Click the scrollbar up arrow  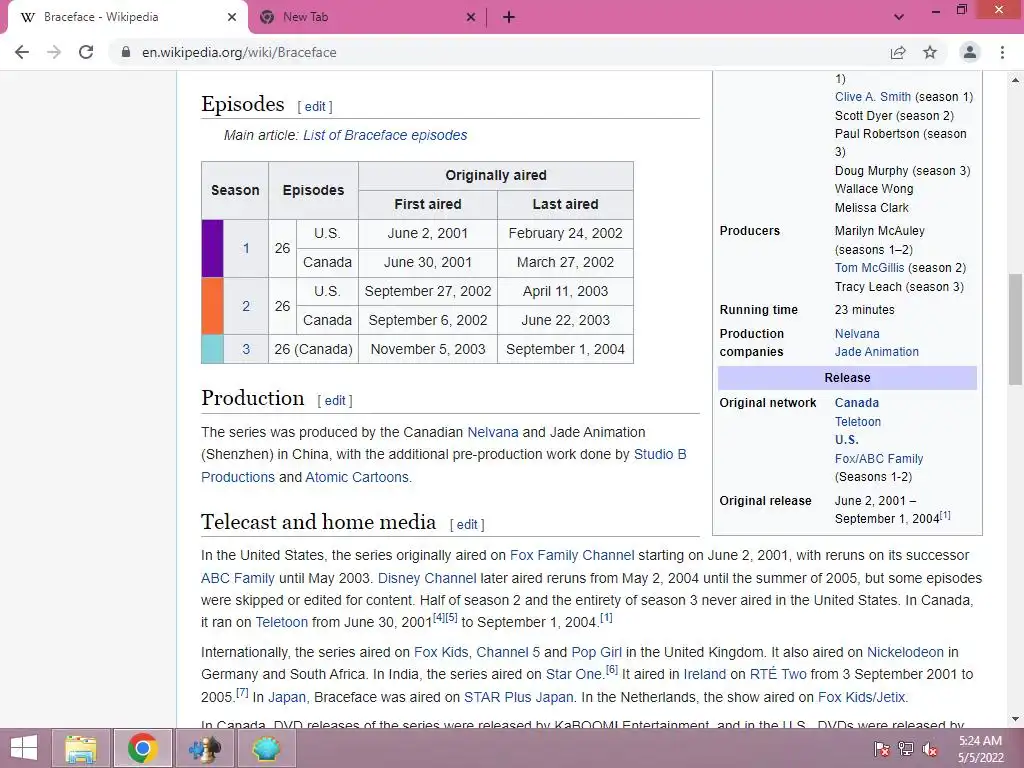[1015, 80]
